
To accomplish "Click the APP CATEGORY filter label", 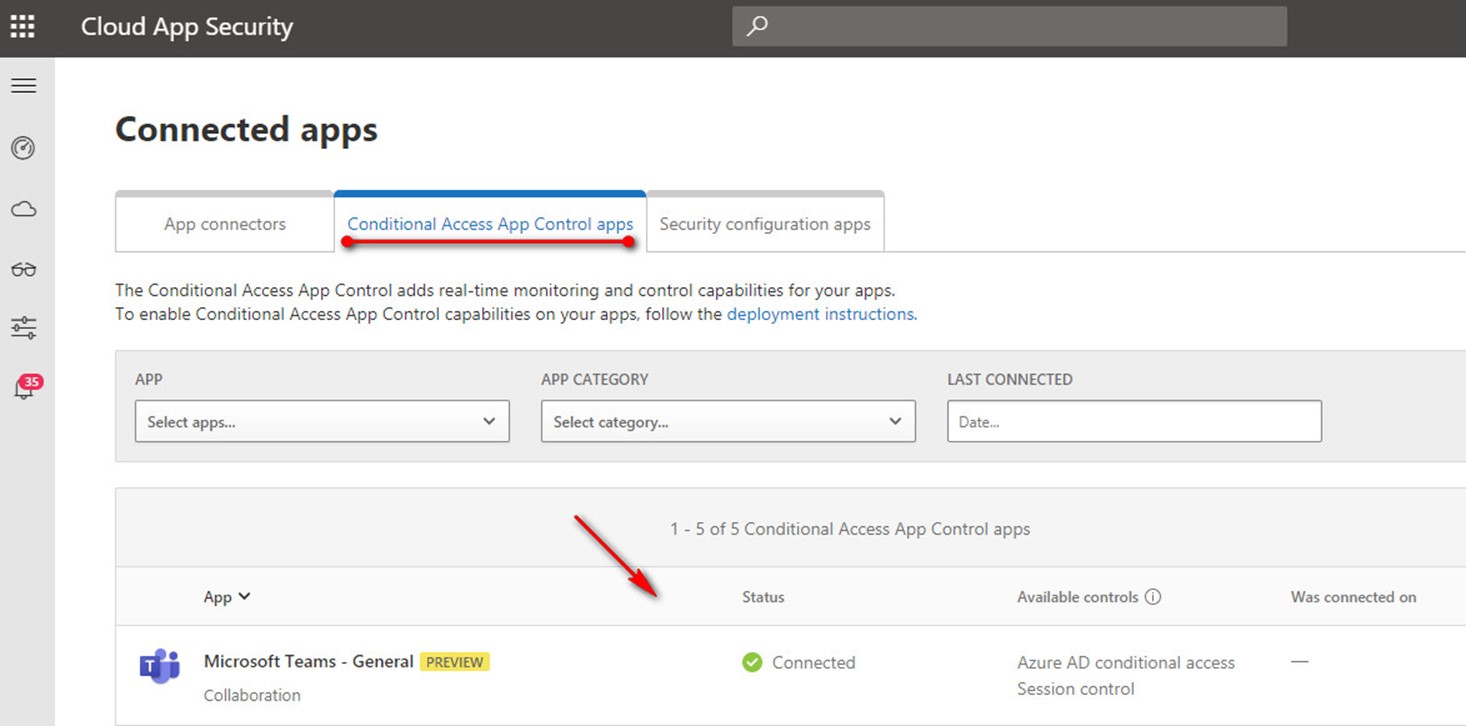I will click(x=595, y=379).
